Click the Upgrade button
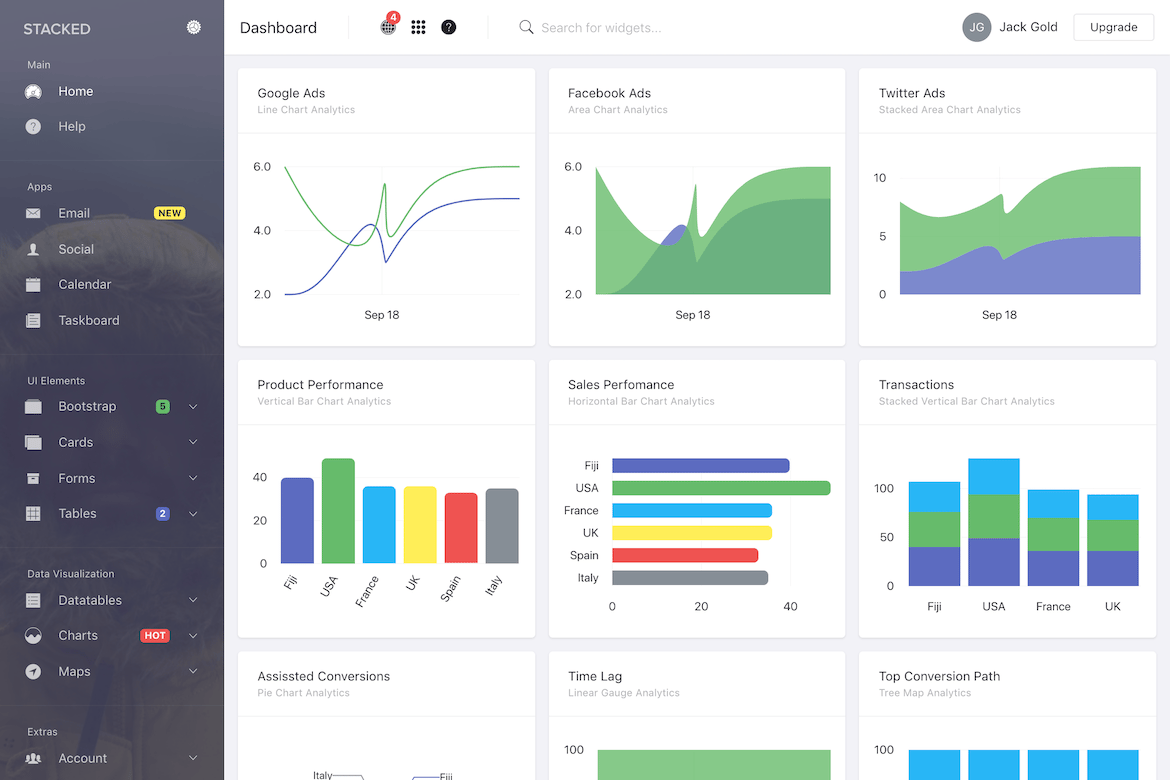Viewport: 1170px width, 780px height. click(x=1113, y=28)
